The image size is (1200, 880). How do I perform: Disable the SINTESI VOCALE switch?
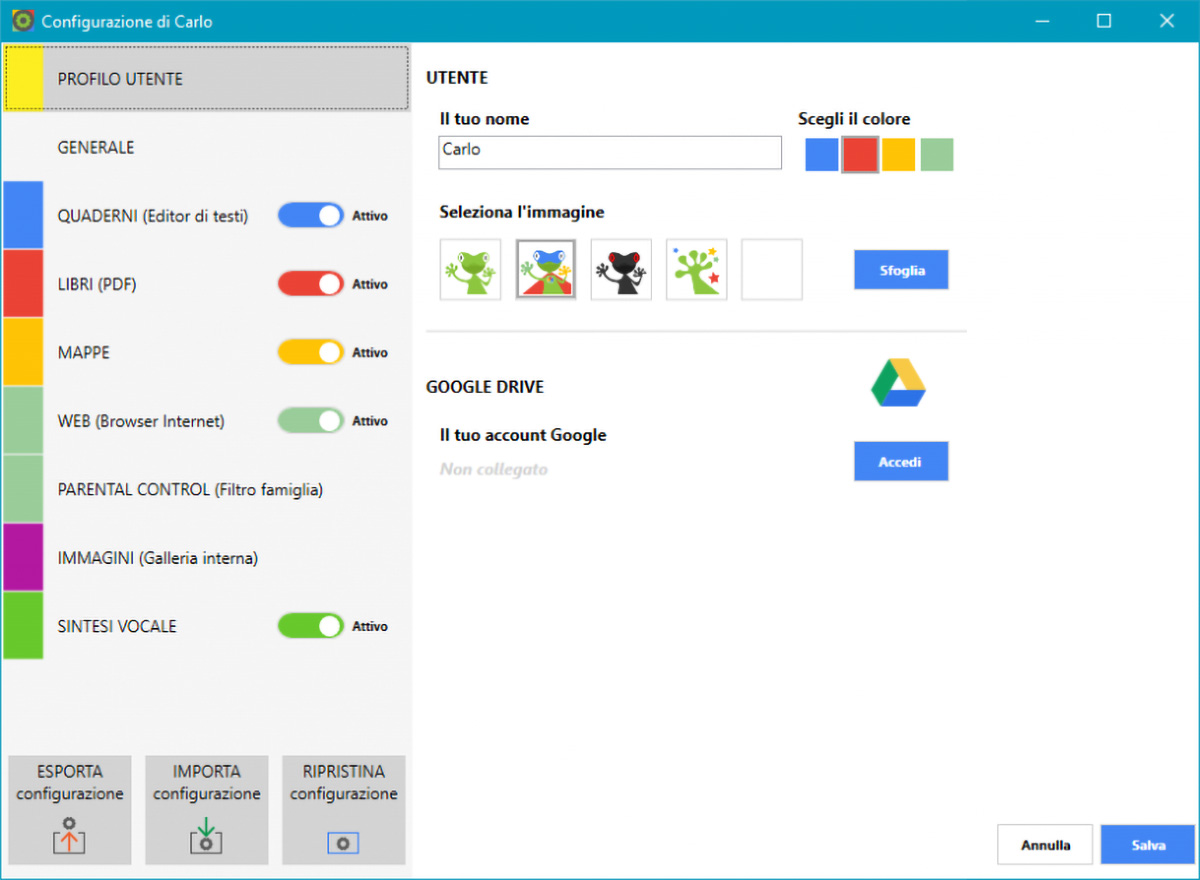[x=311, y=626]
